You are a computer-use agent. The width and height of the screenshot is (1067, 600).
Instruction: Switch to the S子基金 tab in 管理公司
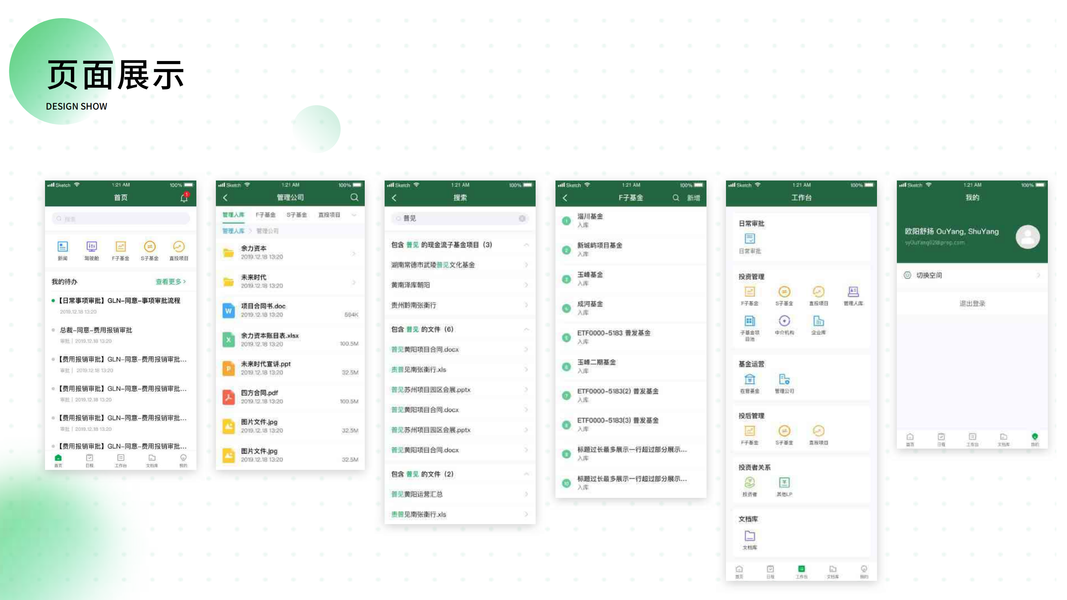[297, 215]
